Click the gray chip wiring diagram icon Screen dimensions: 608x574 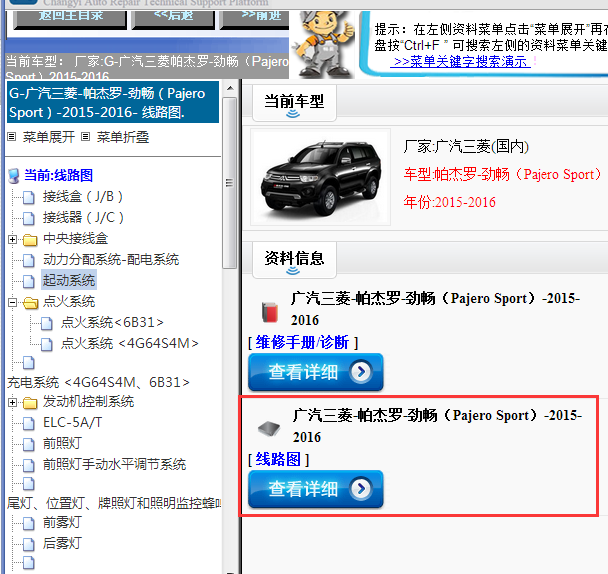[x=269, y=429]
